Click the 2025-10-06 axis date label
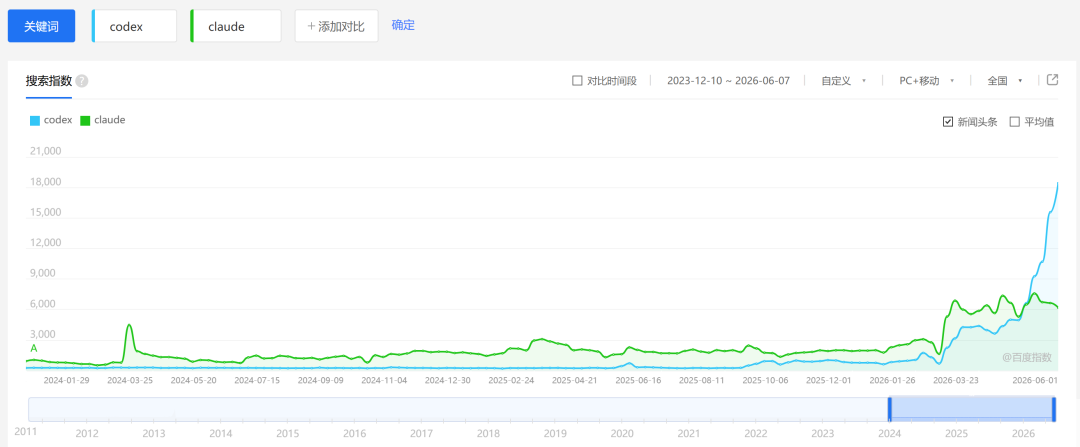This screenshot has height=447, width=1080. (x=765, y=380)
